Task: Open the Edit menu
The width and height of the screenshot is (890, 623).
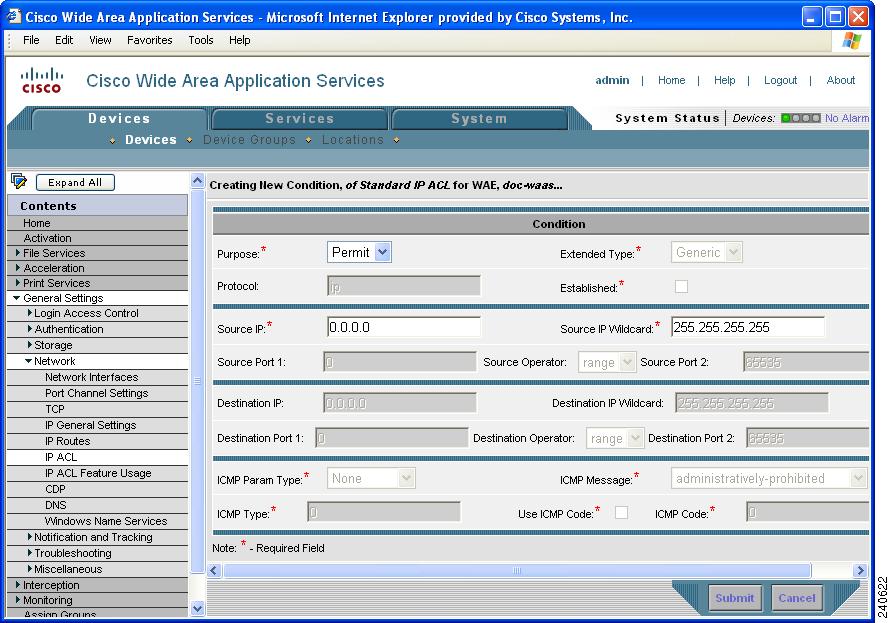Action: 64,40
